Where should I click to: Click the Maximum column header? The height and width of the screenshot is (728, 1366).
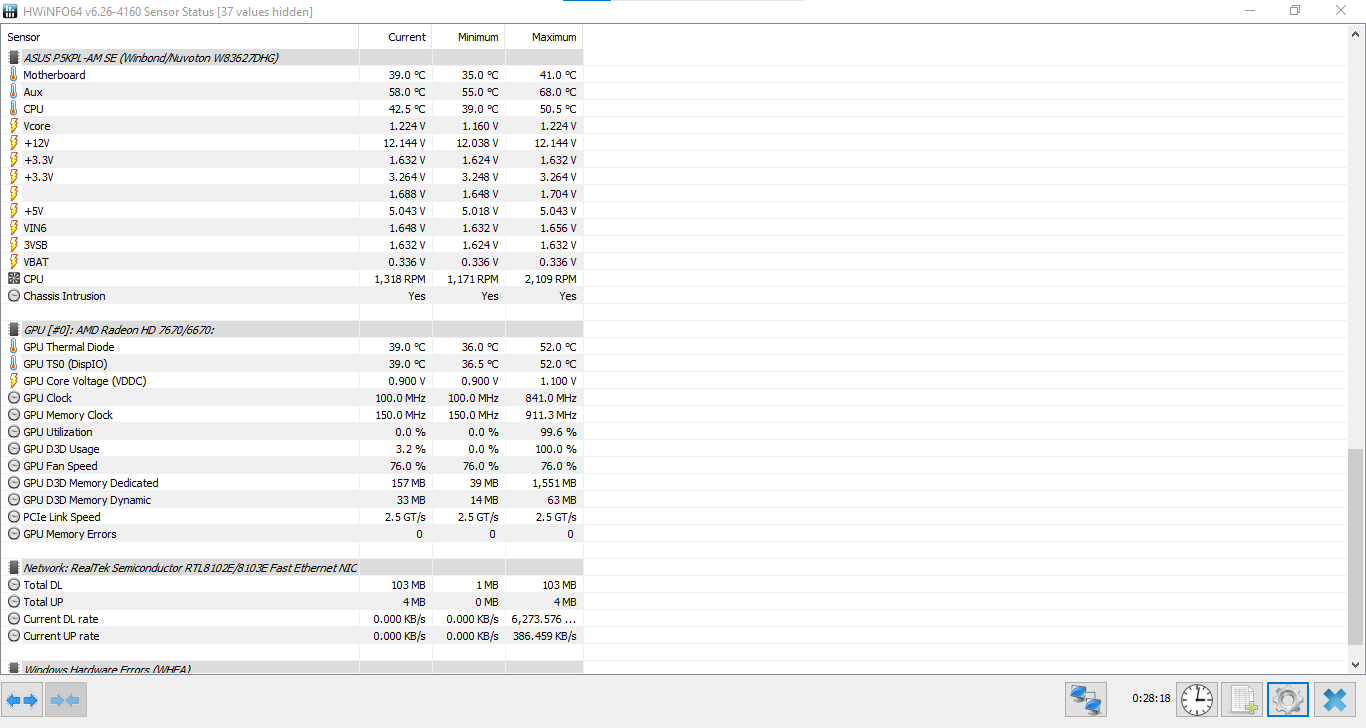(x=544, y=37)
